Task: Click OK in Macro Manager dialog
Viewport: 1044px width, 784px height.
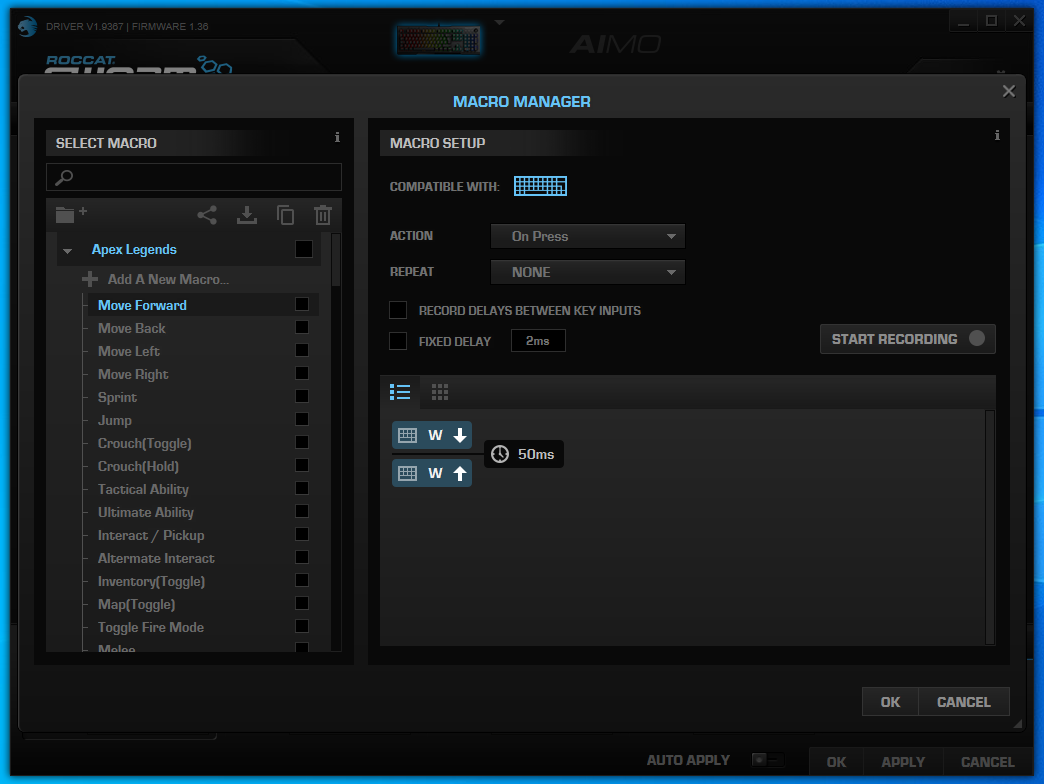Action: pos(890,702)
